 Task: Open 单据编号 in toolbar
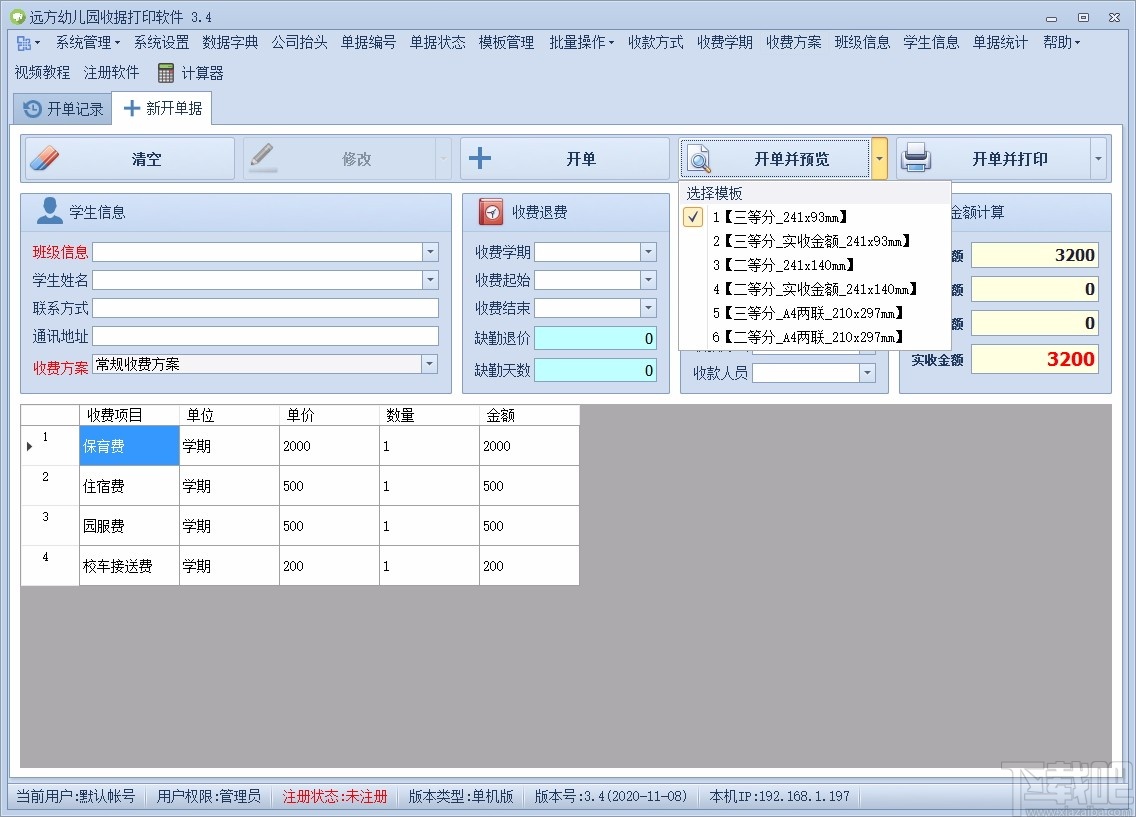(x=369, y=43)
